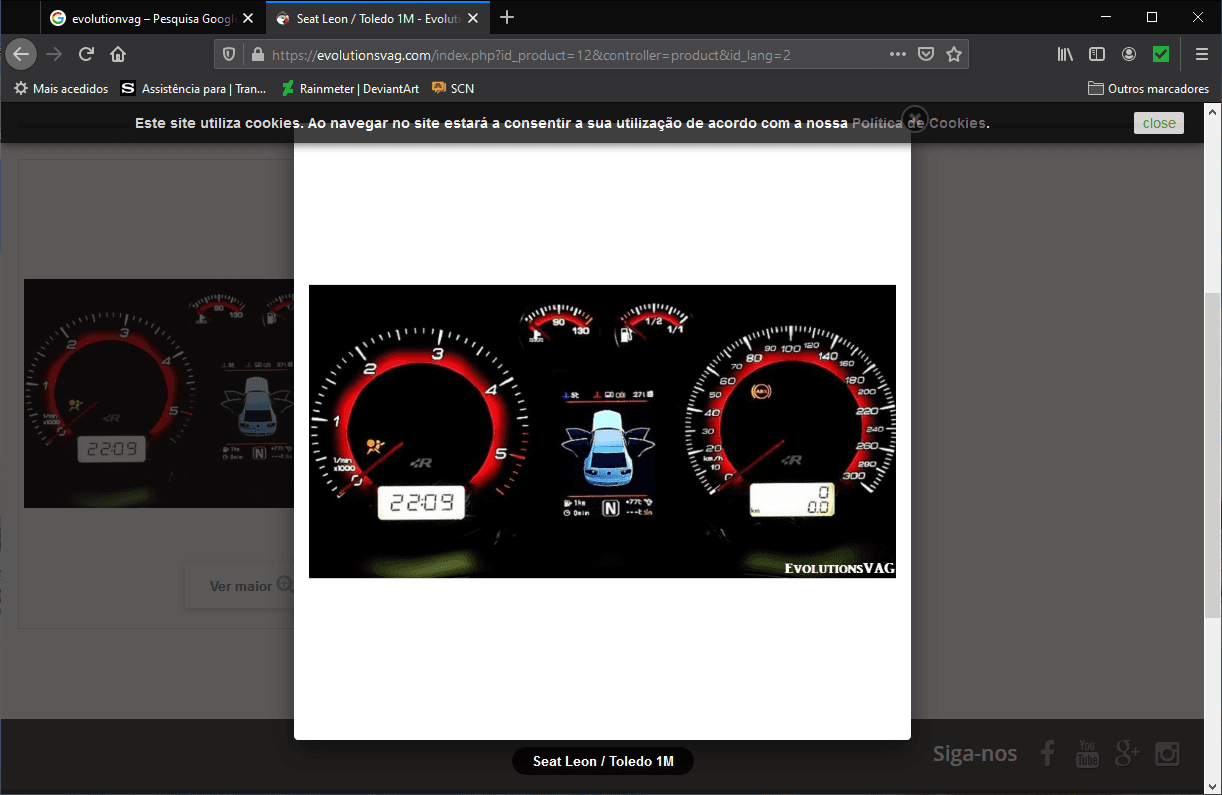Viewport: 1222px width, 795px height.
Task: Open the tracking protection shield panel
Action: 229,55
